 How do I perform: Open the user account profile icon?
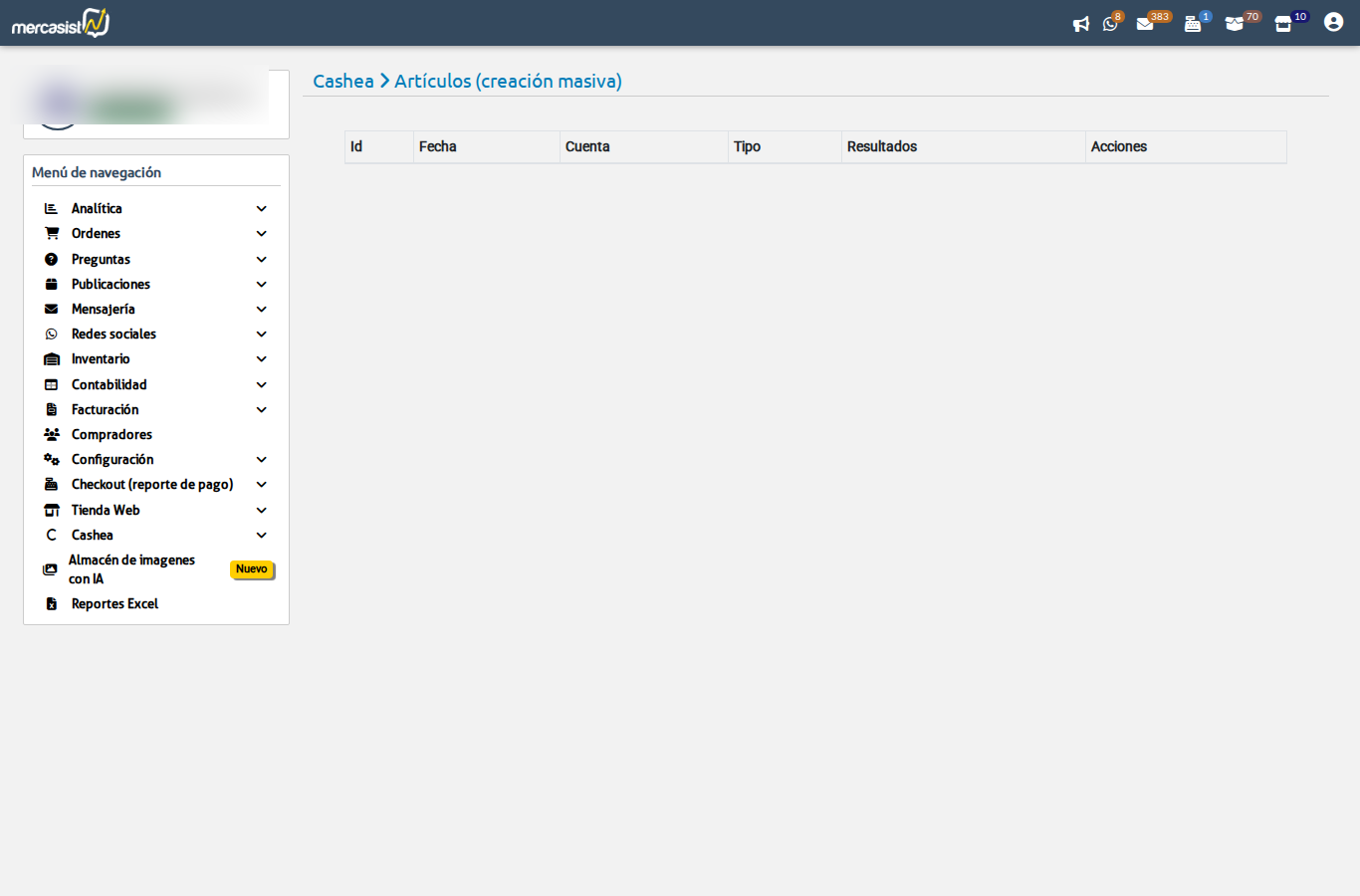click(x=1333, y=22)
